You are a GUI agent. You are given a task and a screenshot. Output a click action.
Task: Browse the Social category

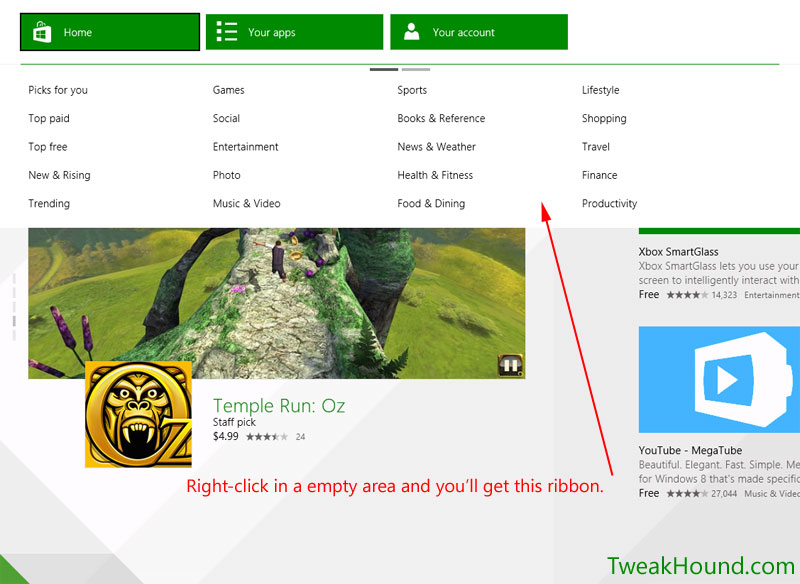(227, 118)
